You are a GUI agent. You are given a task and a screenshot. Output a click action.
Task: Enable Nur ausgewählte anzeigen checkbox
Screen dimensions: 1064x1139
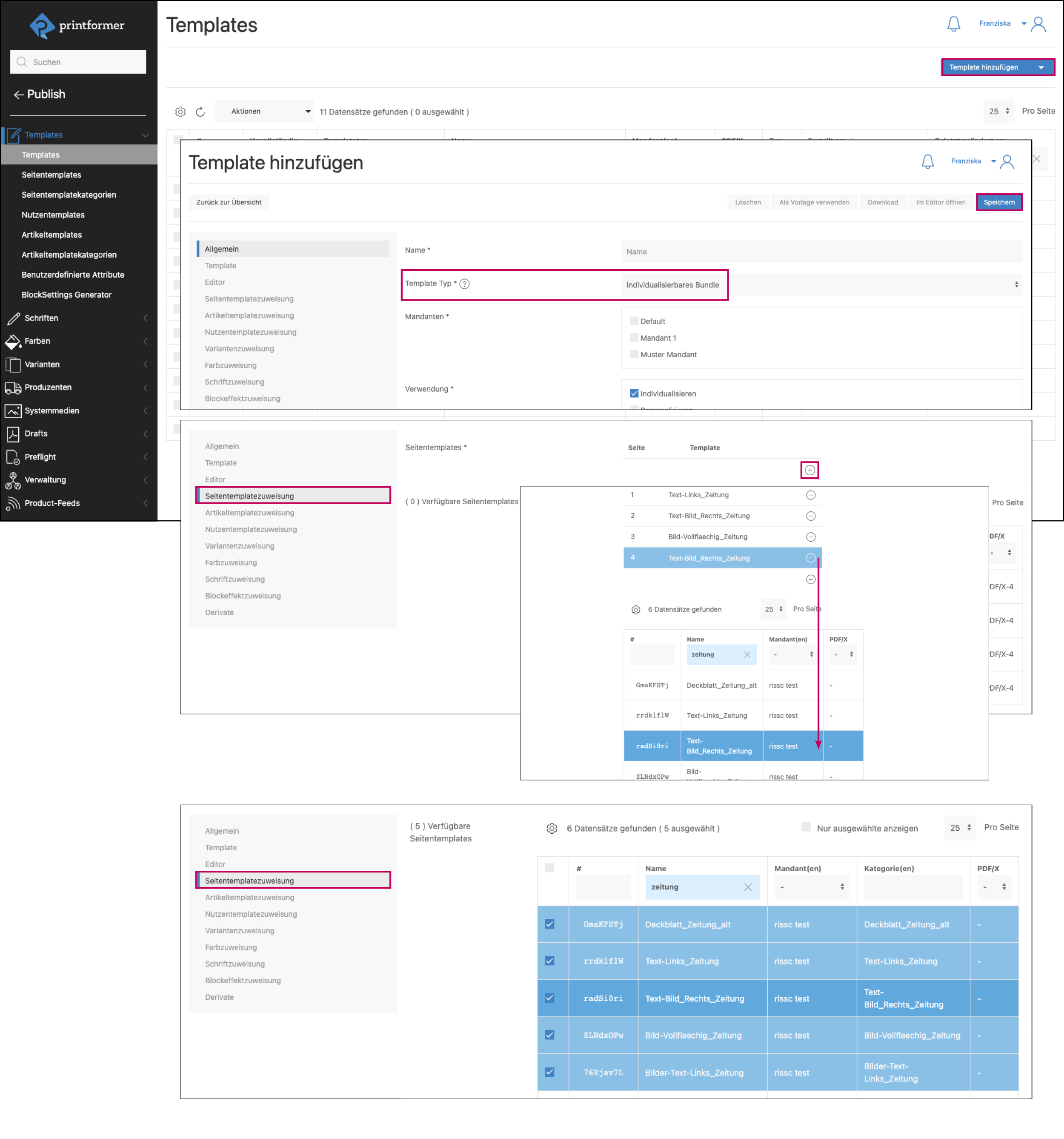[x=806, y=827]
